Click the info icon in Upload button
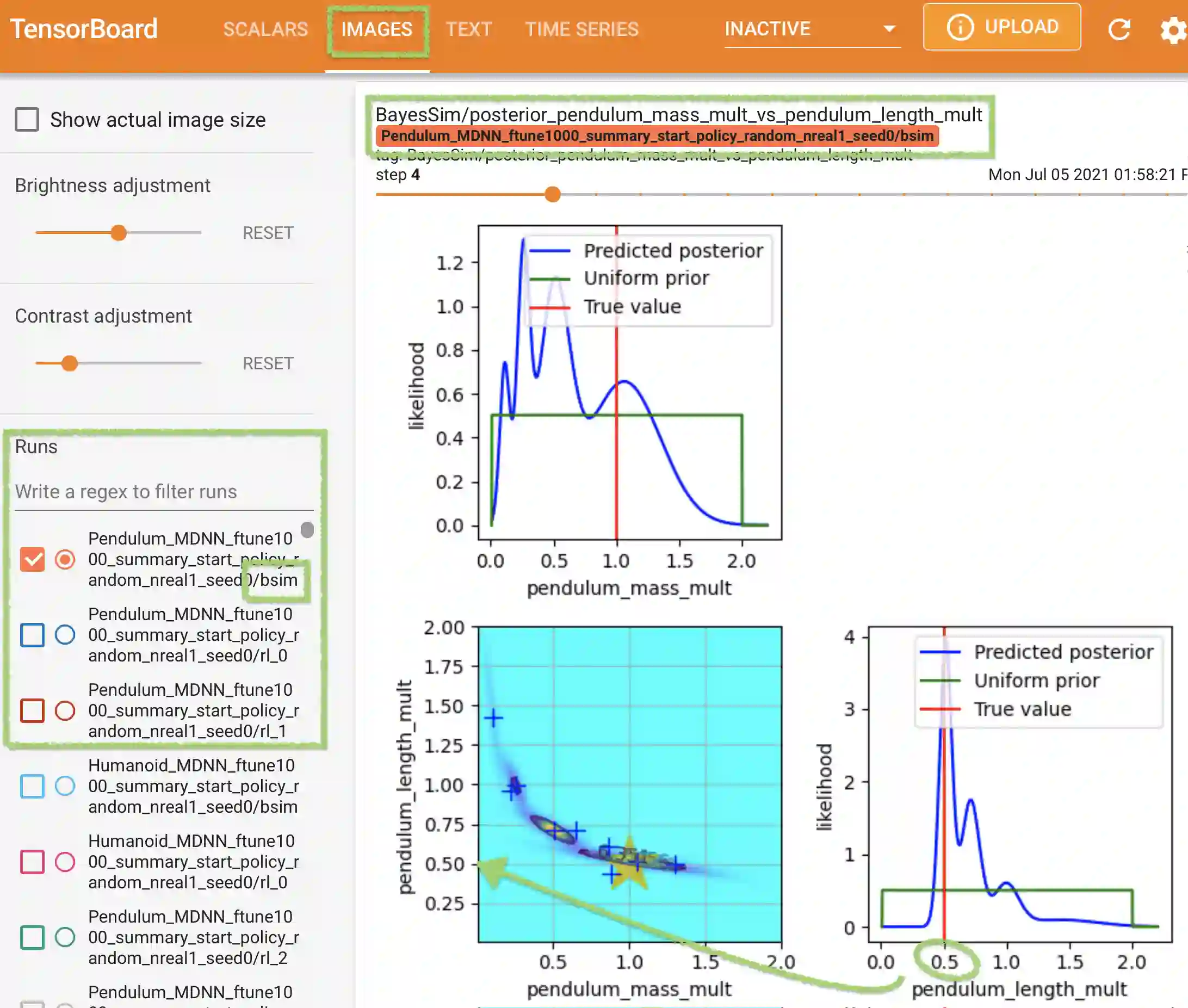Screen dimensions: 1188x1008 (960, 27)
